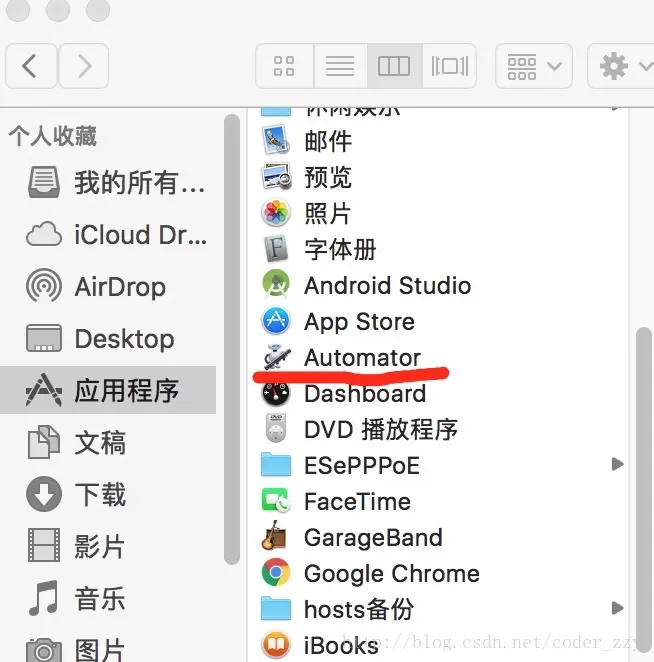
Task: Select the DVD 播放程序 icon
Action: click(276, 429)
